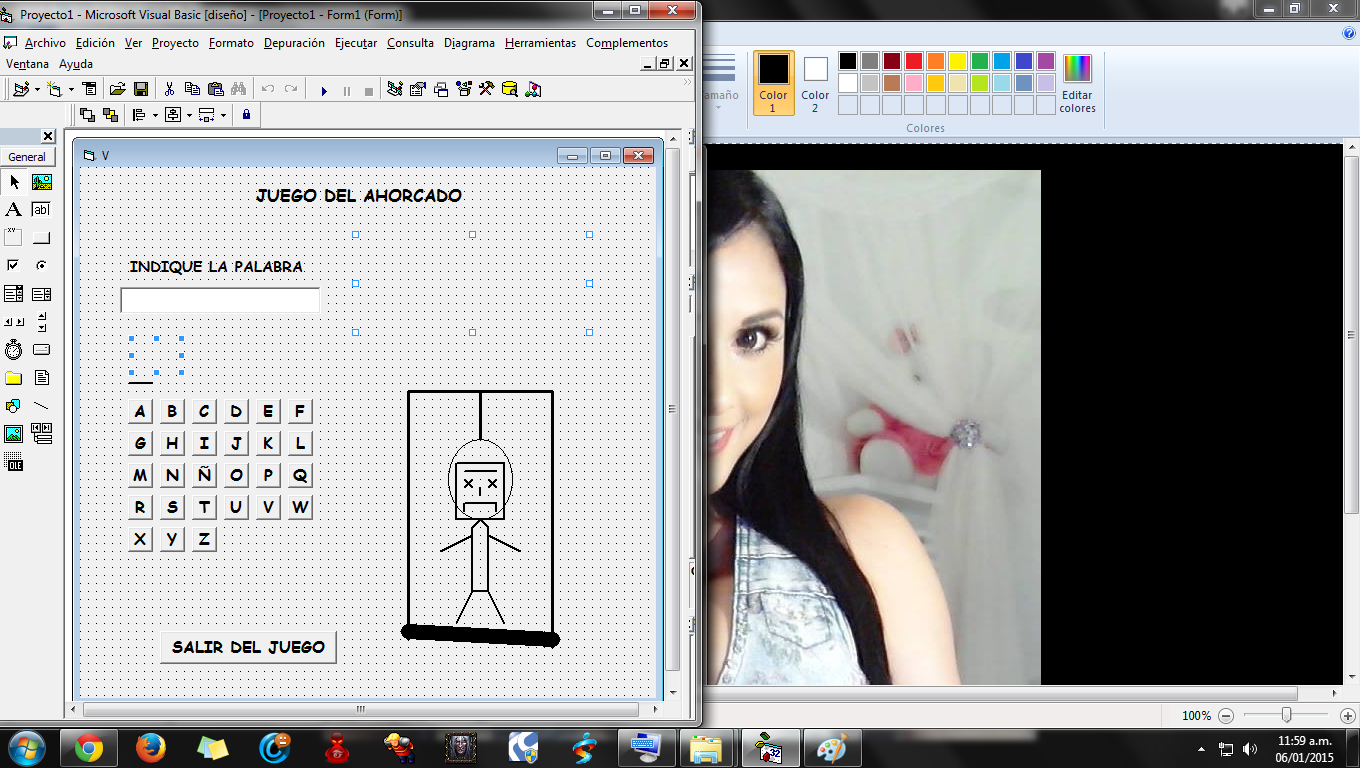Open Editar colores in Paint
This screenshot has width=1360, height=768.
tap(1077, 84)
